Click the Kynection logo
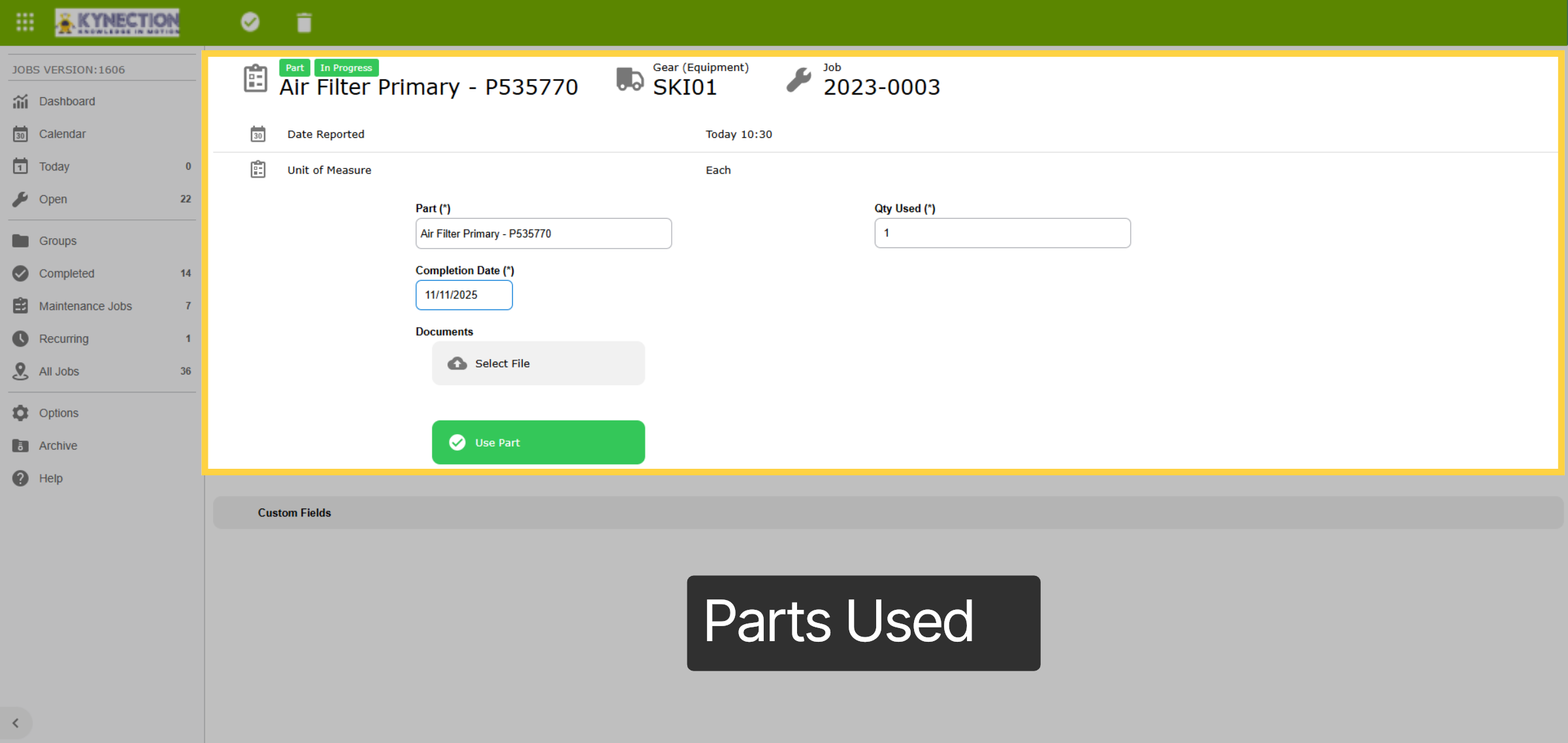This screenshot has width=1568, height=743. (118, 22)
